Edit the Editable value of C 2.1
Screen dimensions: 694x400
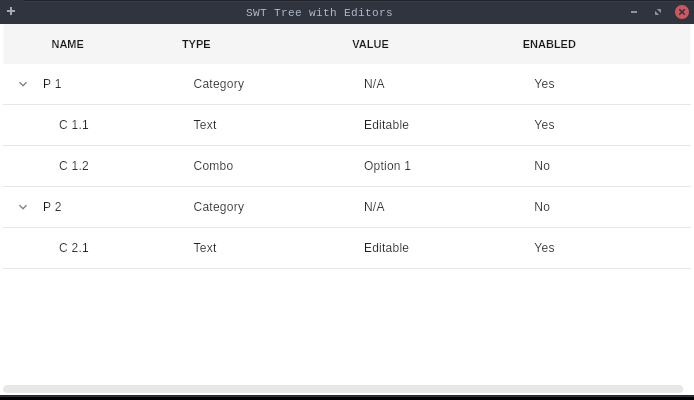(386, 248)
